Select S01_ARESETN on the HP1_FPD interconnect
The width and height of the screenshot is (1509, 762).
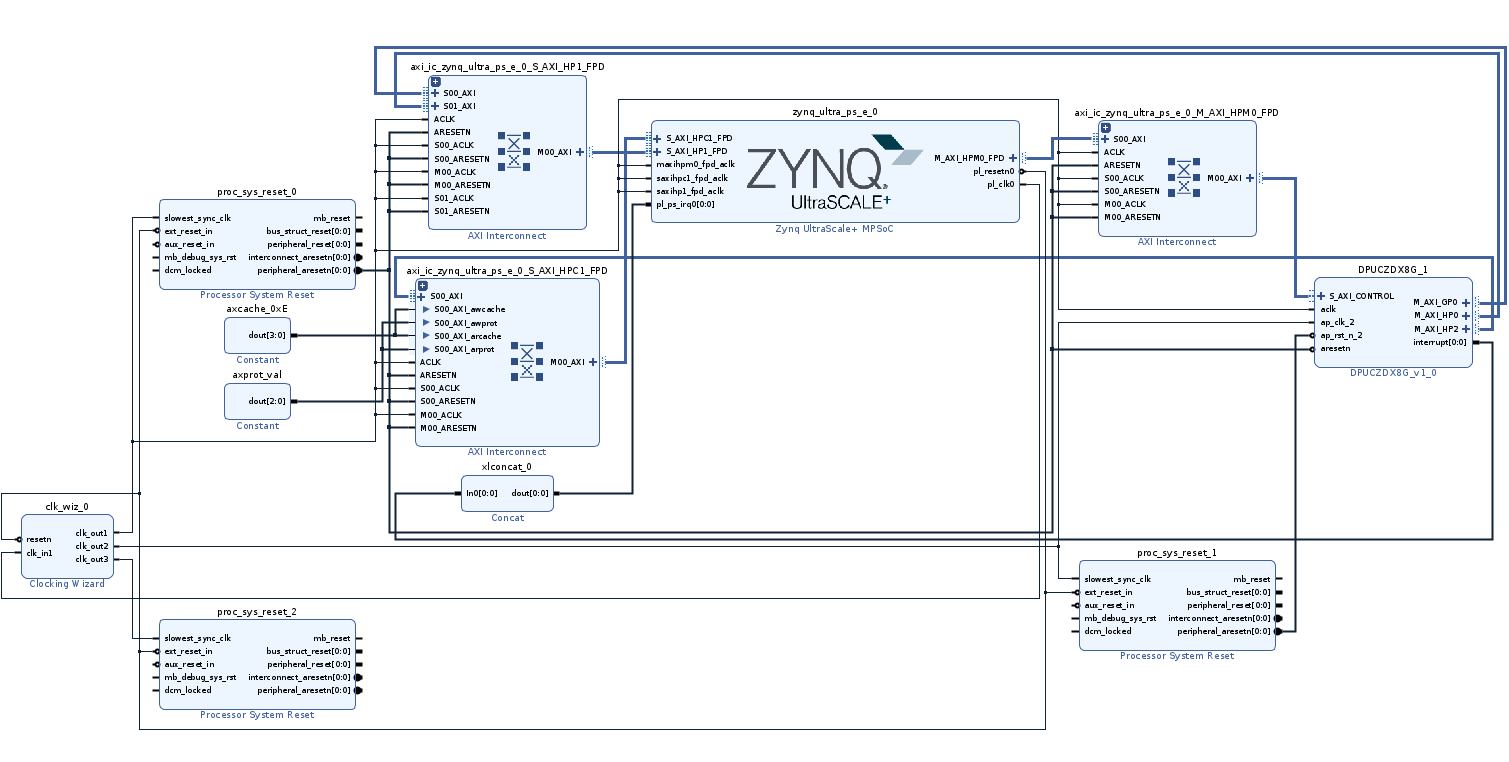pyautogui.click(x=461, y=211)
